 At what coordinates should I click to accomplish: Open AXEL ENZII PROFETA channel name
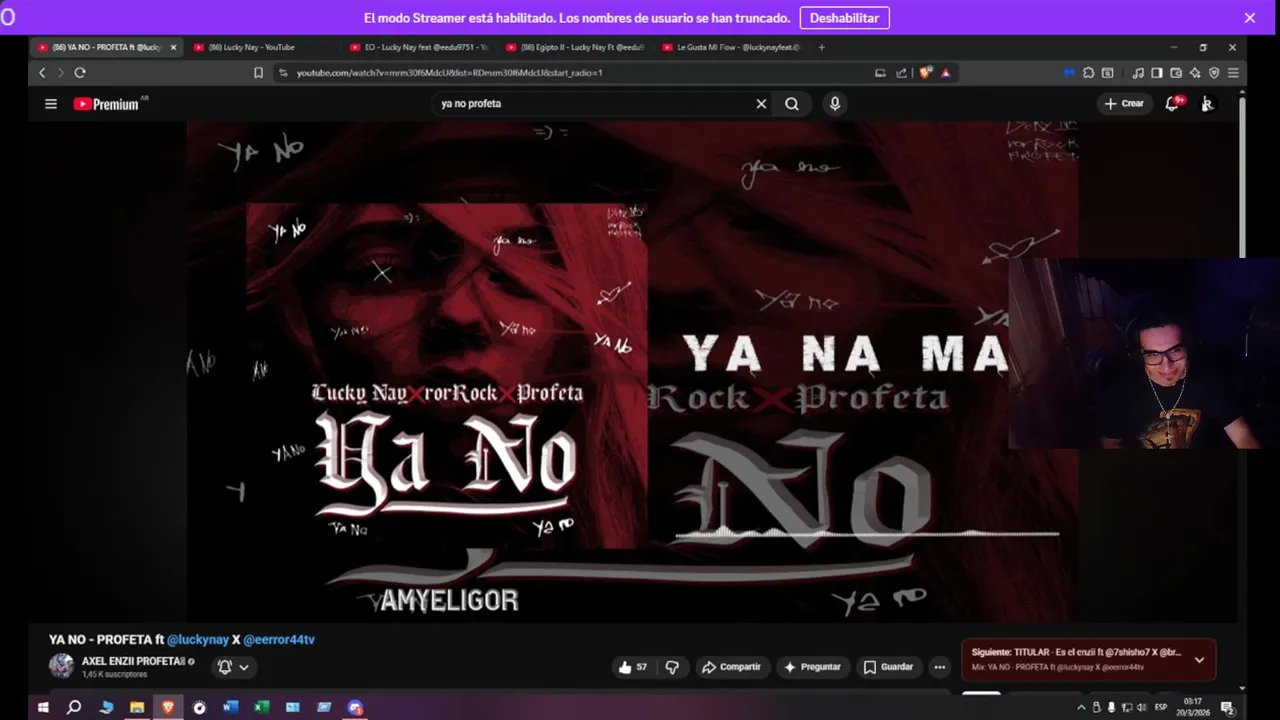(133, 661)
